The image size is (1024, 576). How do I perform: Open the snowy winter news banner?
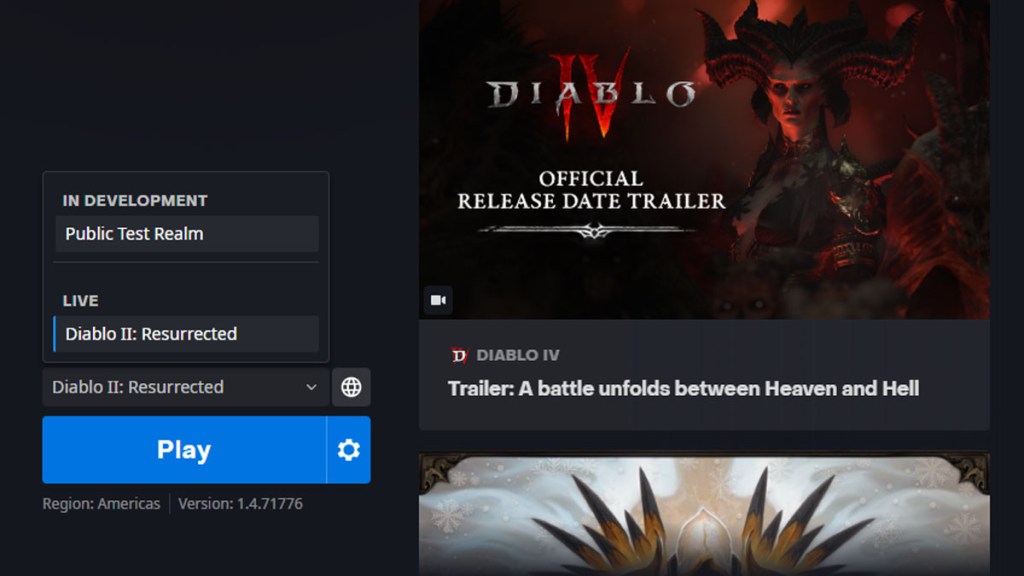[704, 514]
